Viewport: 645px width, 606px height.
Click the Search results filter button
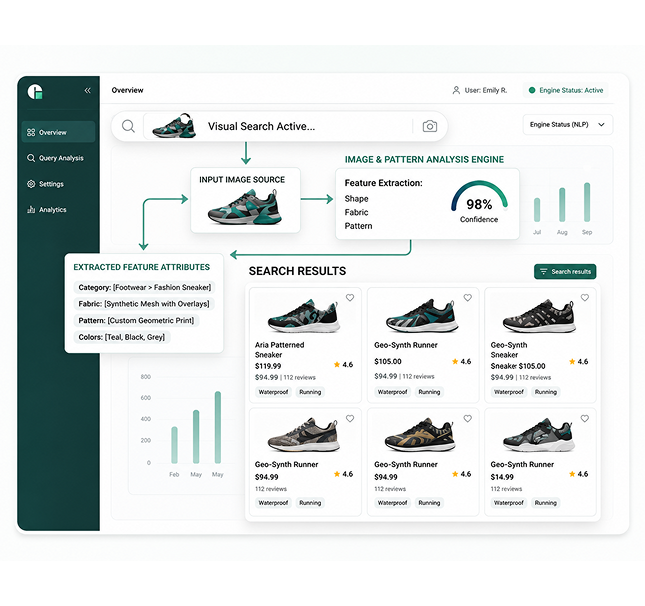pos(565,272)
